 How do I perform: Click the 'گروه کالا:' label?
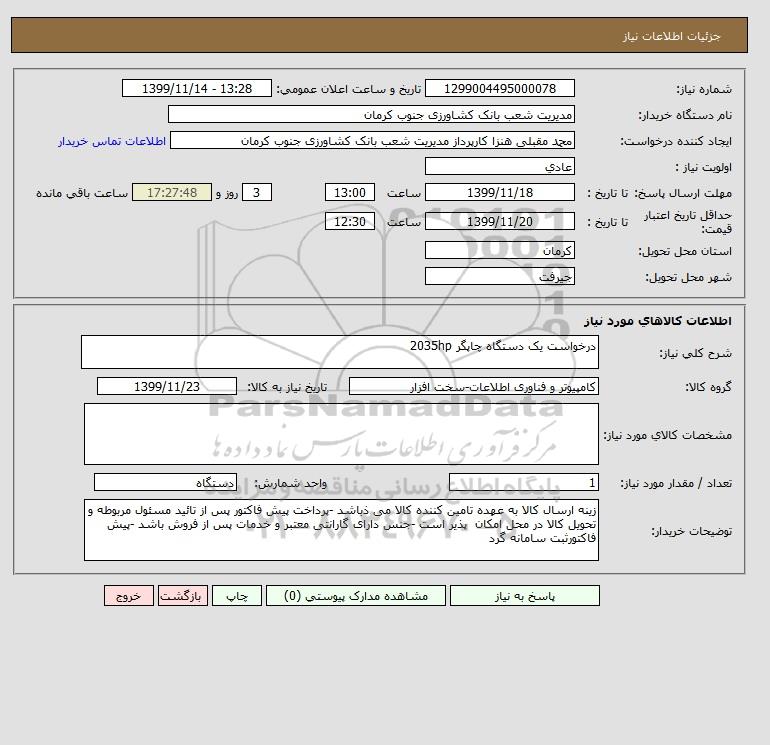coord(709,387)
